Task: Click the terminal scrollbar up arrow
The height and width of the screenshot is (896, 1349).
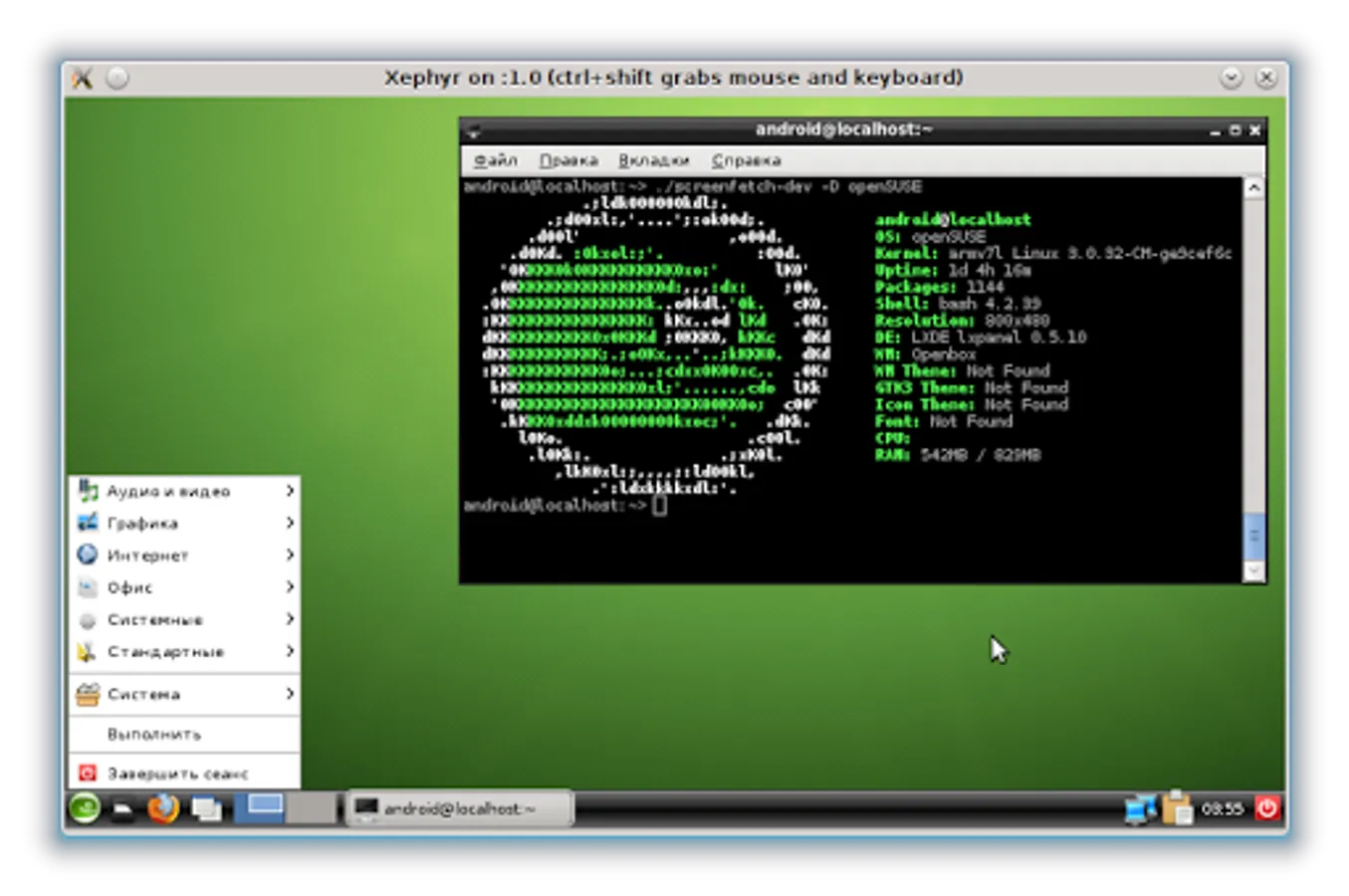Action: (x=1254, y=187)
